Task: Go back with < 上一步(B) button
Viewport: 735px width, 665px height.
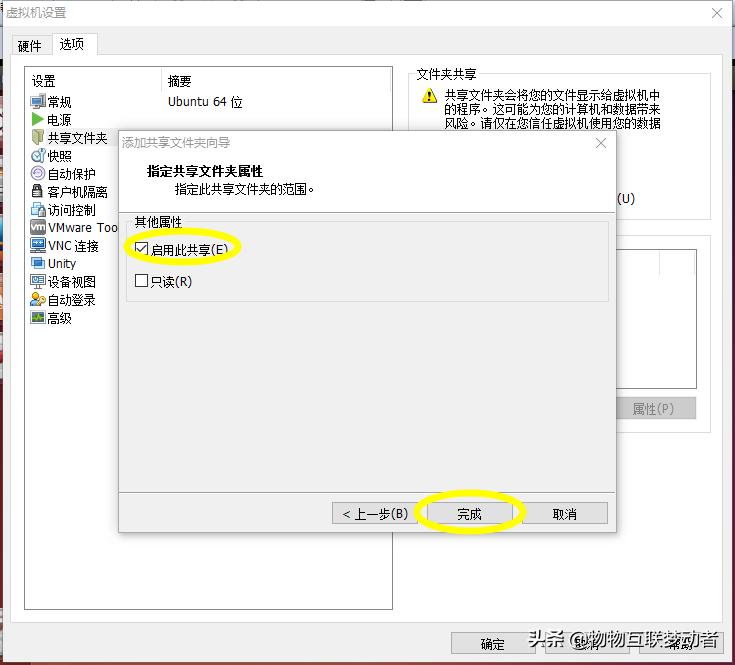Action: (x=375, y=514)
